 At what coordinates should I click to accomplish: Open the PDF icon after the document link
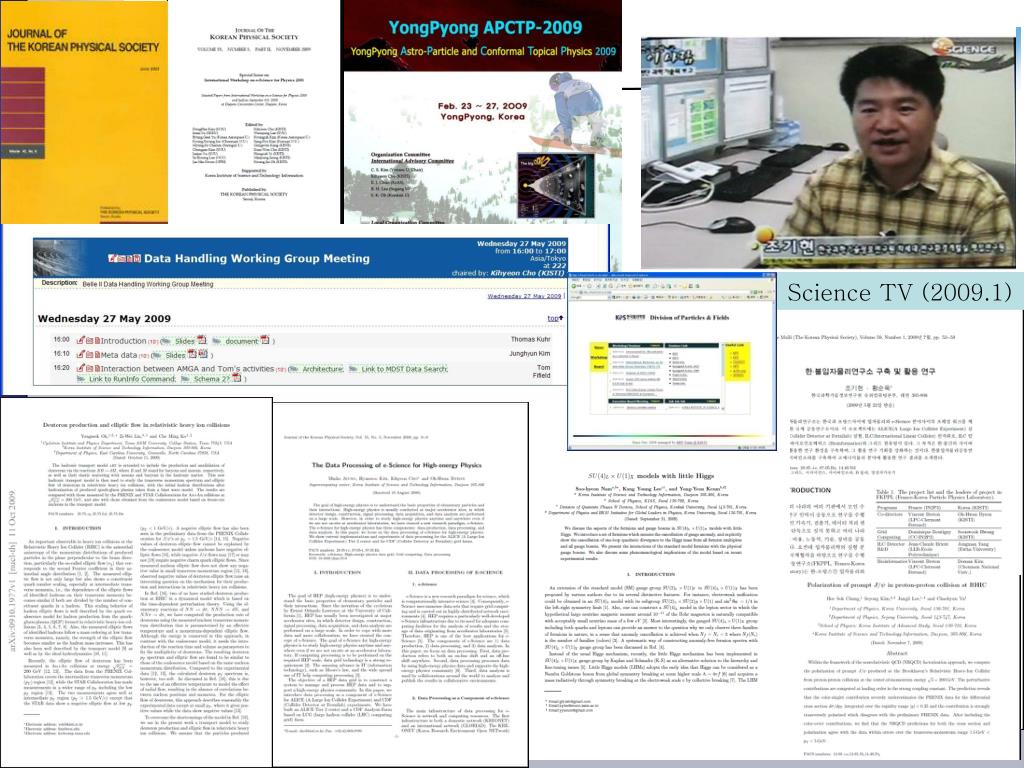[x=264, y=340]
